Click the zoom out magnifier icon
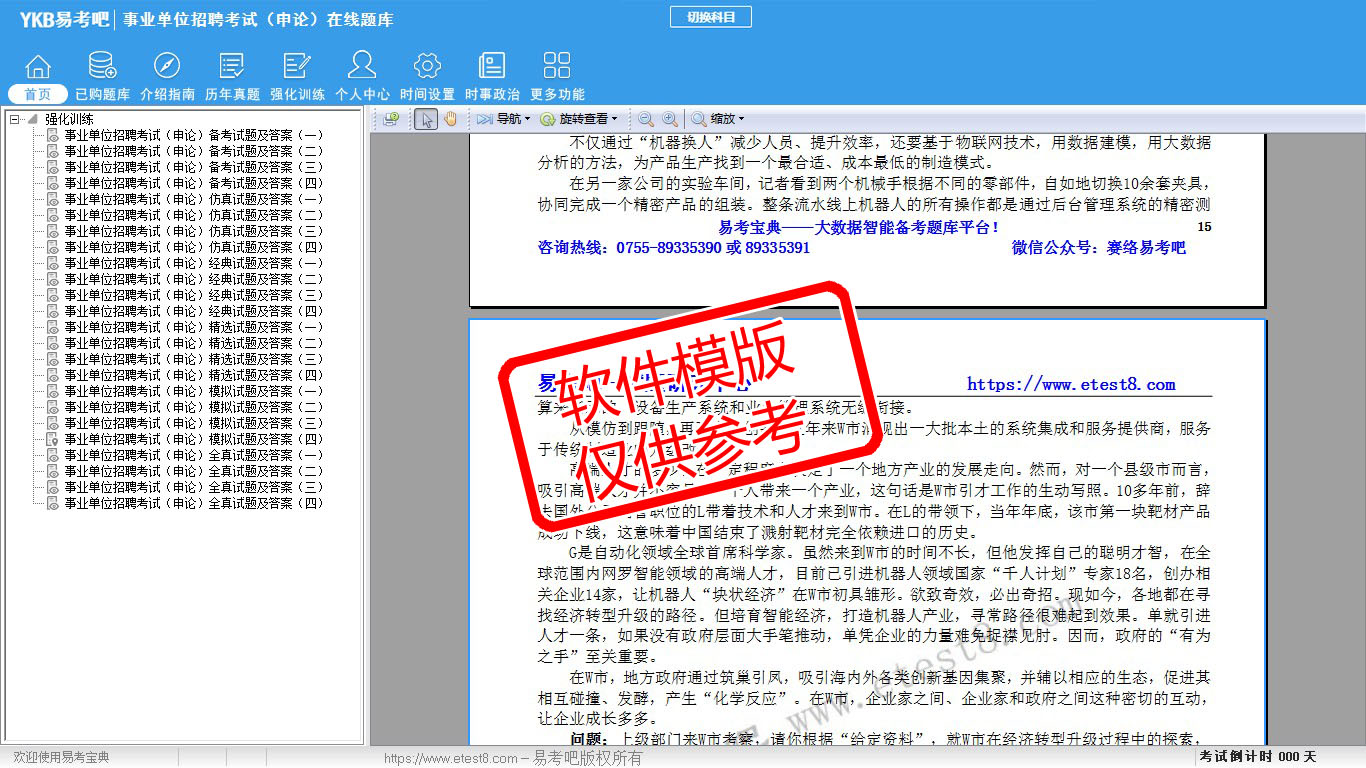The width and height of the screenshot is (1366, 768). point(646,119)
